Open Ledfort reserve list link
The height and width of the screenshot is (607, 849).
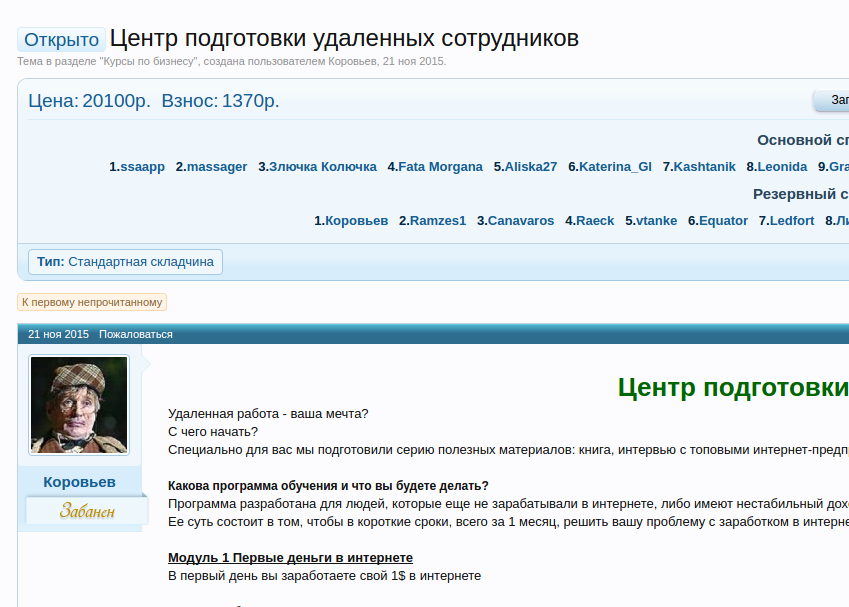[x=792, y=221]
